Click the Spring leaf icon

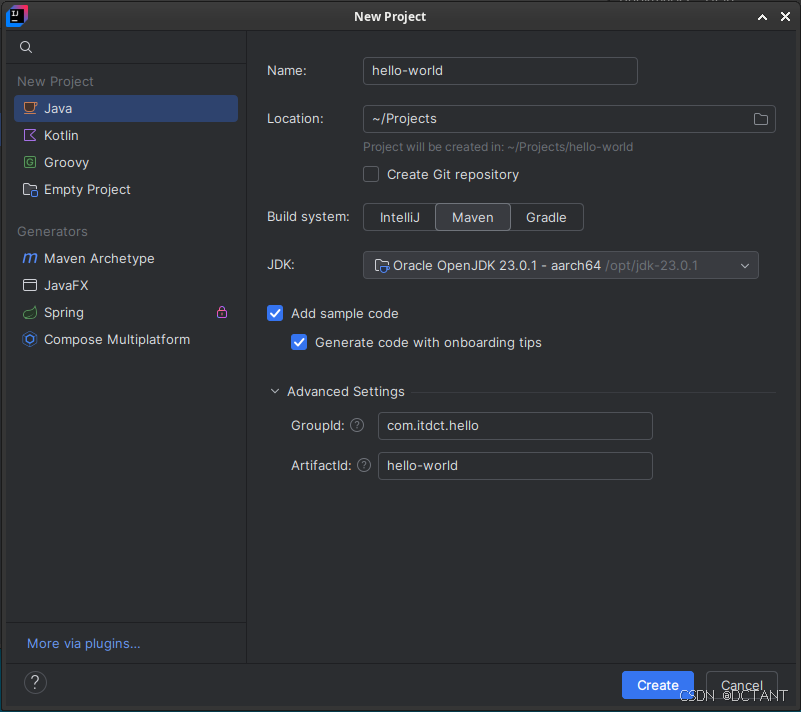point(30,312)
